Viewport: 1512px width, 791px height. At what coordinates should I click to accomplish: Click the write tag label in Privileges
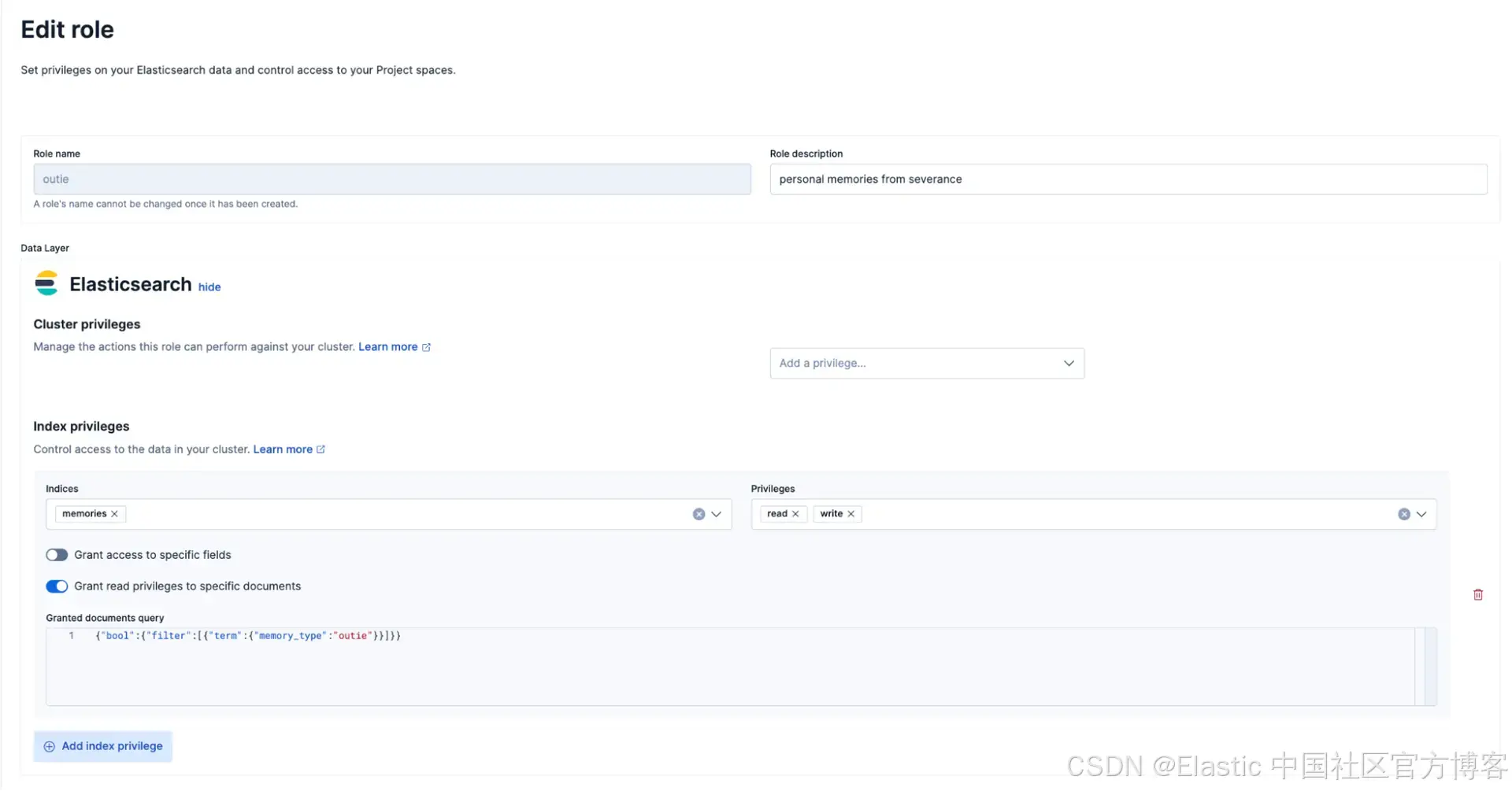pyautogui.click(x=832, y=514)
